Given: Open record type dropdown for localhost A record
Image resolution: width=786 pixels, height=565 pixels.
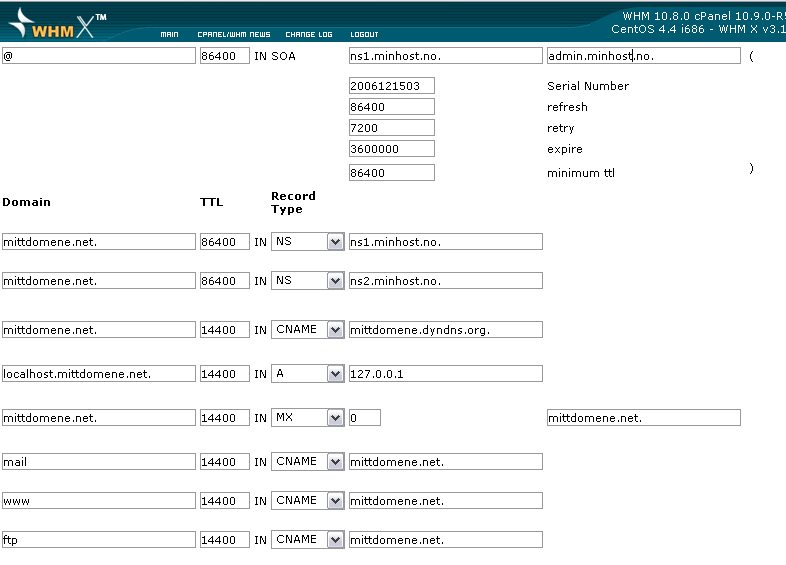Looking at the screenshot, I should 308,374.
